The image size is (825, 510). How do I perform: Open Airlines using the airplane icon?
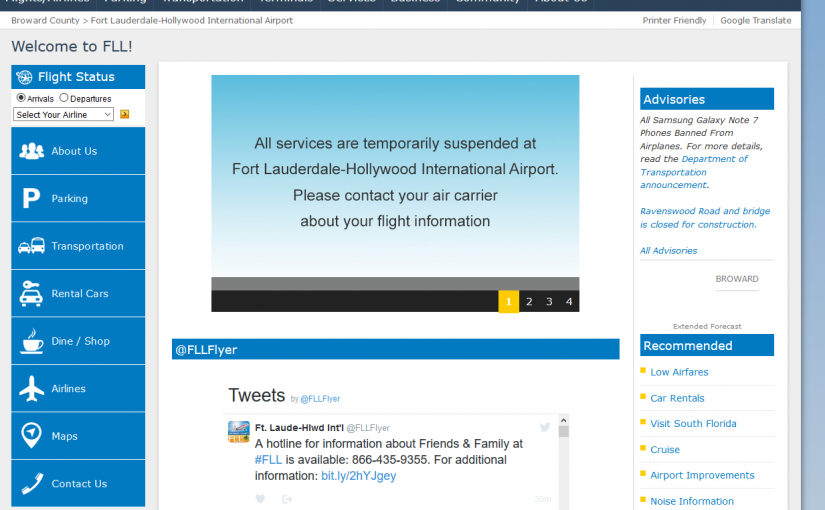tap(32, 389)
